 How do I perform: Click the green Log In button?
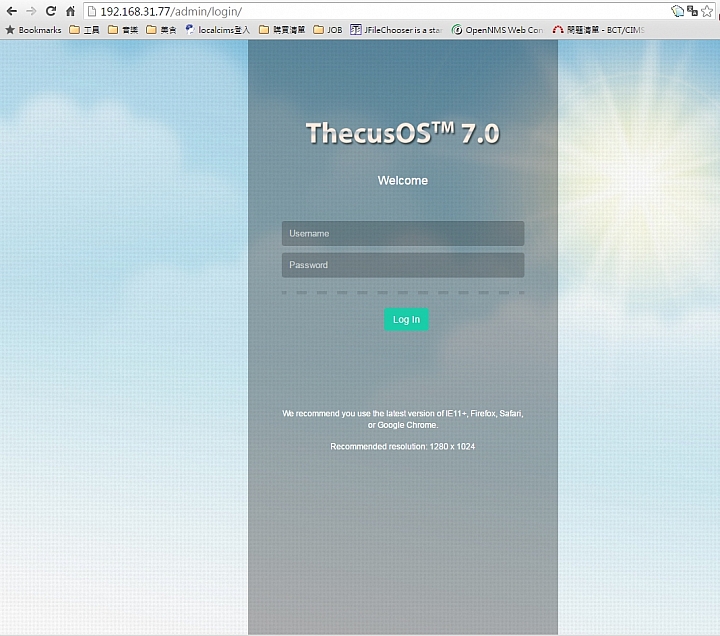[x=406, y=319]
